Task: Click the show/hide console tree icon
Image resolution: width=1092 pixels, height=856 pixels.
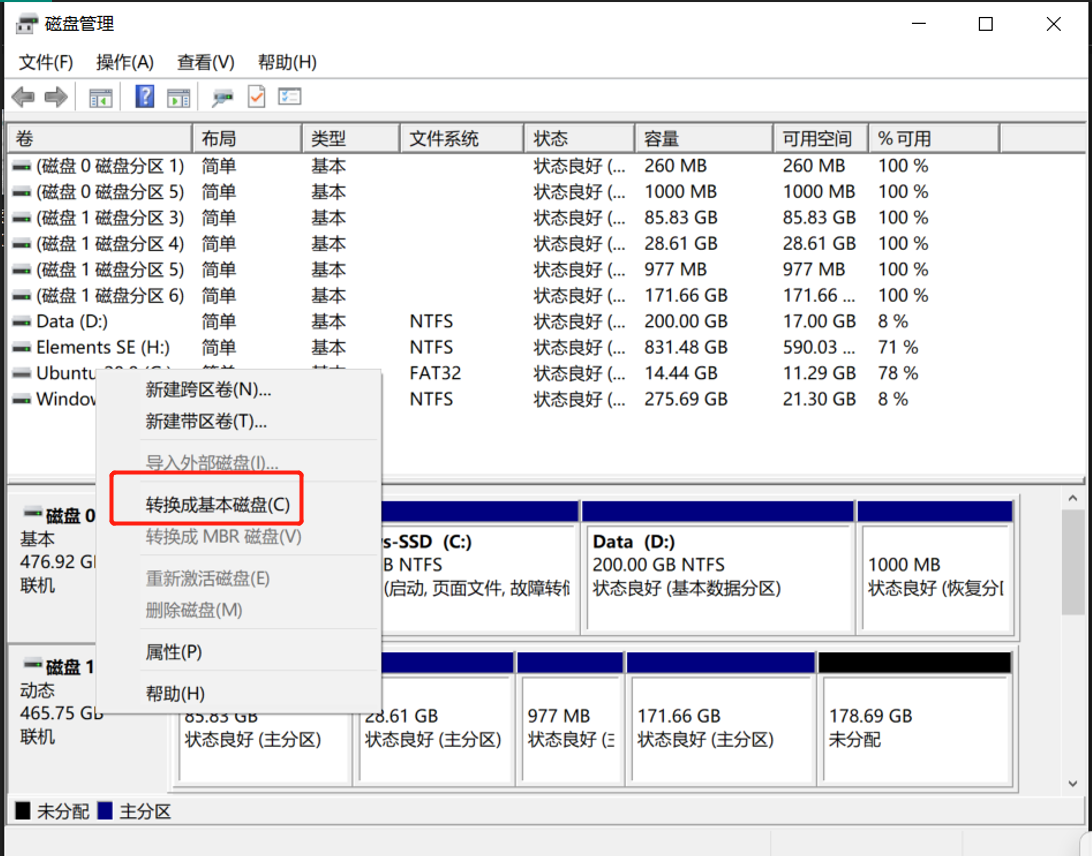Action: 101,98
